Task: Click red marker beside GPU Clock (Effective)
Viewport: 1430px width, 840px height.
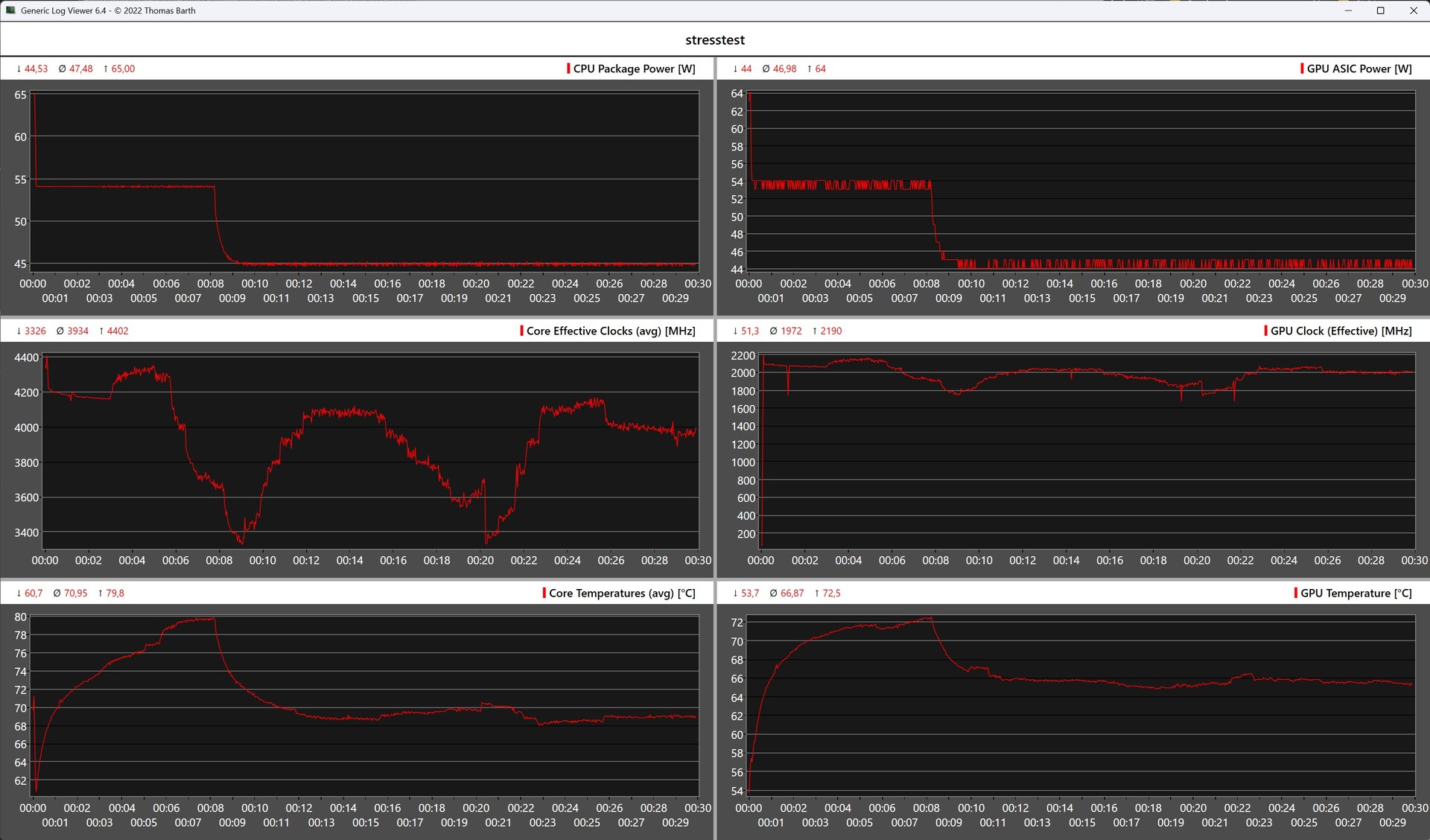Action: (x=1265, y=331)
